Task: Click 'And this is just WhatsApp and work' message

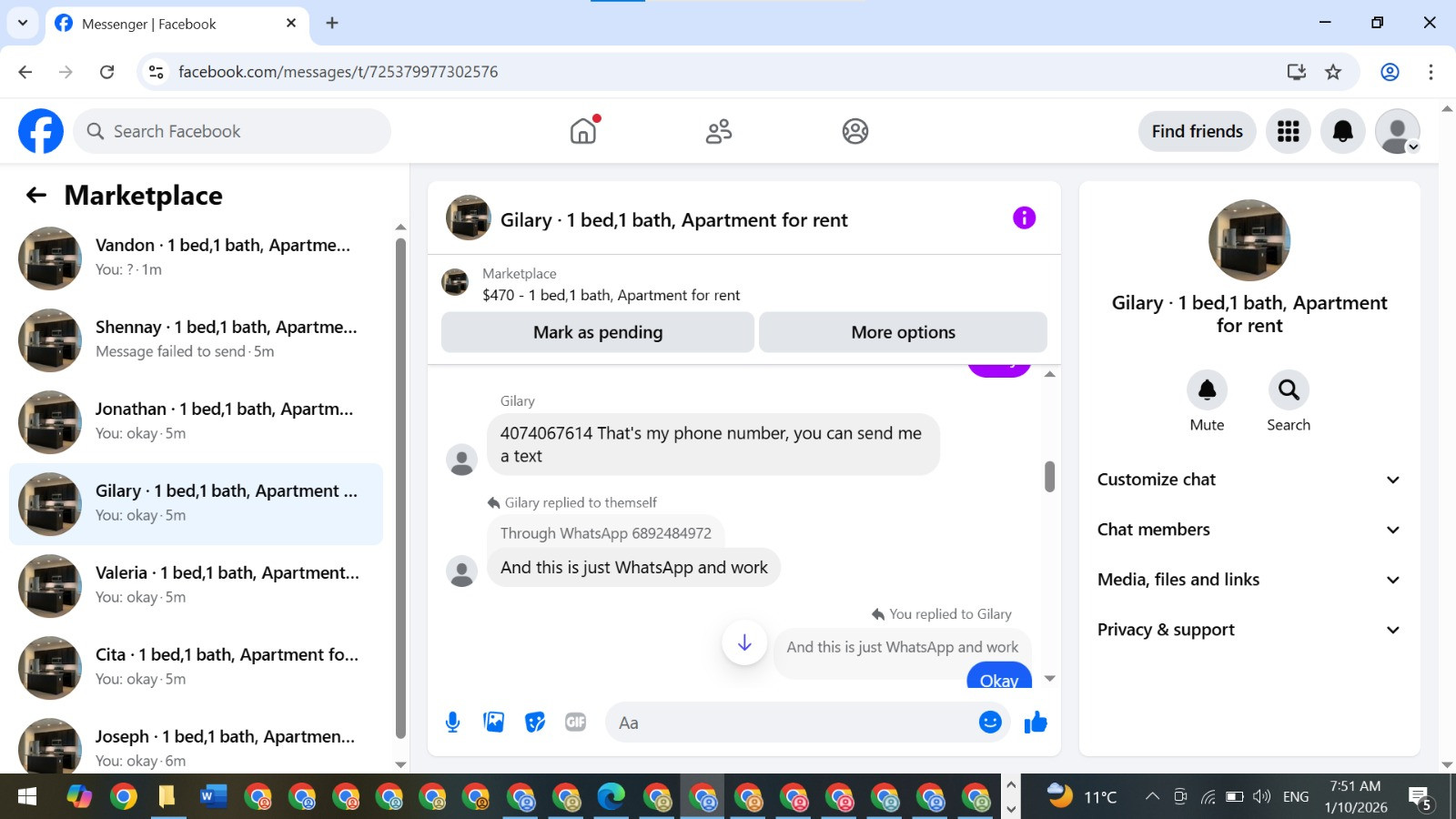Action: [633, 568]
